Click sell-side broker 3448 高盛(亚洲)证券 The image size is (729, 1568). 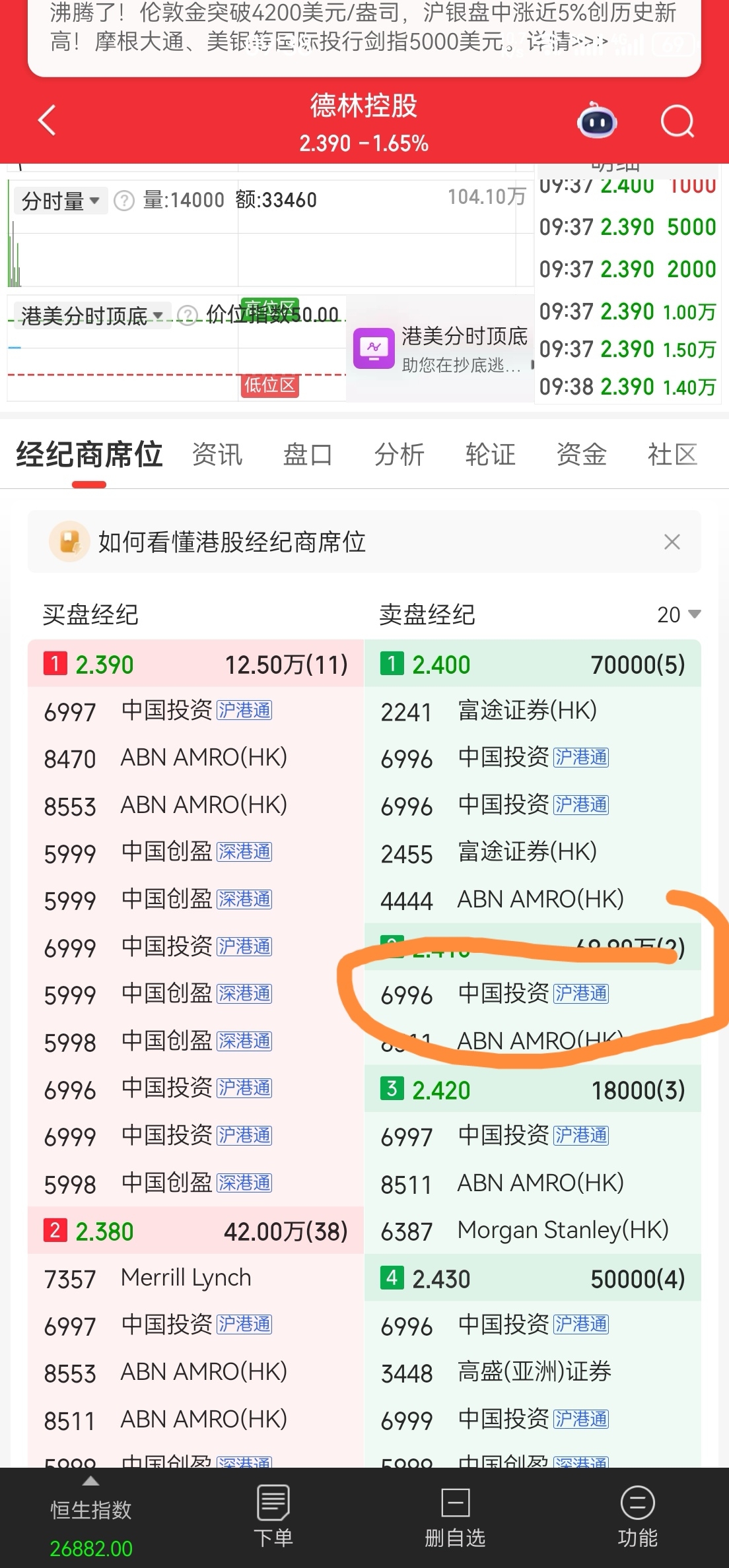point(532,1373)
